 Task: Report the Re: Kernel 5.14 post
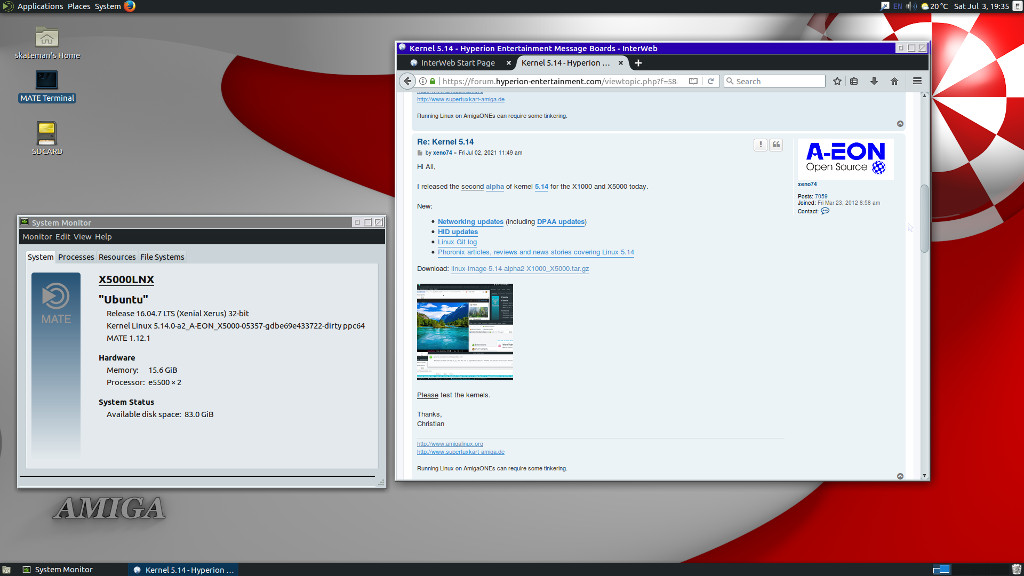click(760, 145)
